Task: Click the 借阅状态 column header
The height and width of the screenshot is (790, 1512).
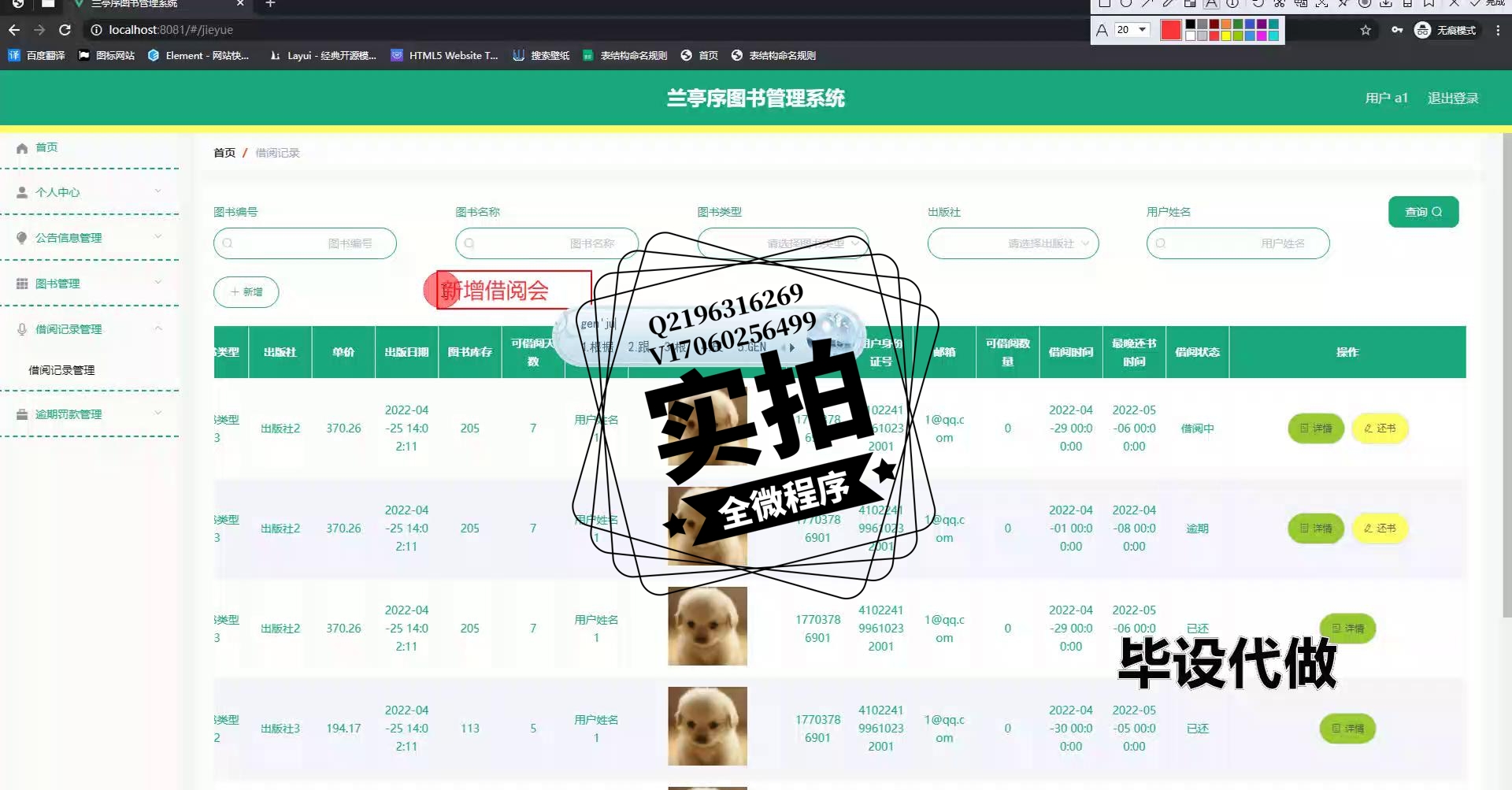Action: point(1197,352)
